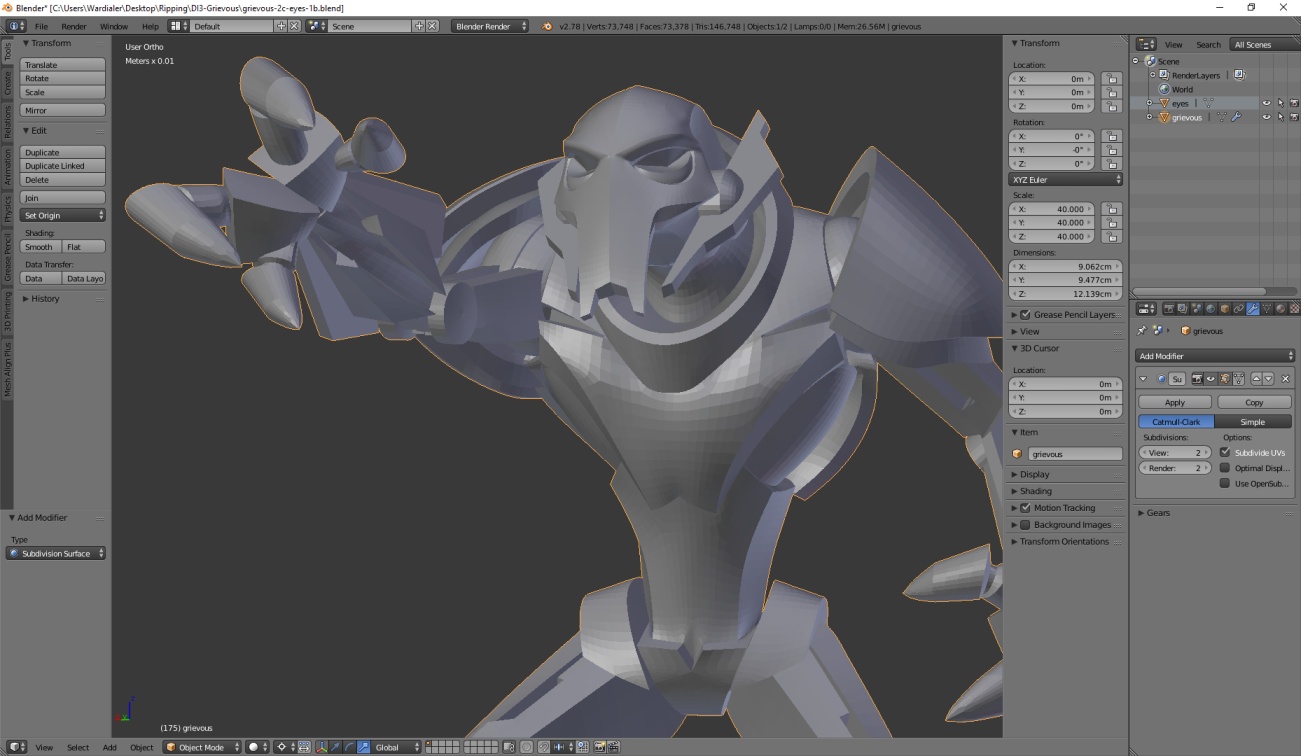Switch to the 3D Printing tool shelf tab
The image size is (1301, 756).
[x=7, y=312]
